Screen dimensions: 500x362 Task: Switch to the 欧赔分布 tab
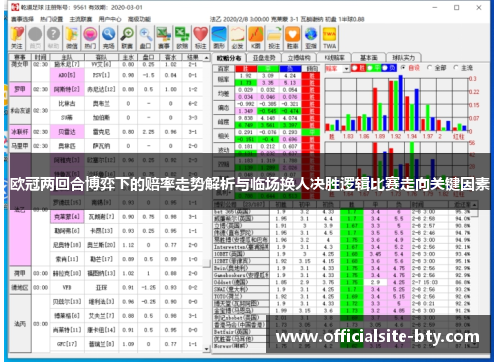coord(229,58)
